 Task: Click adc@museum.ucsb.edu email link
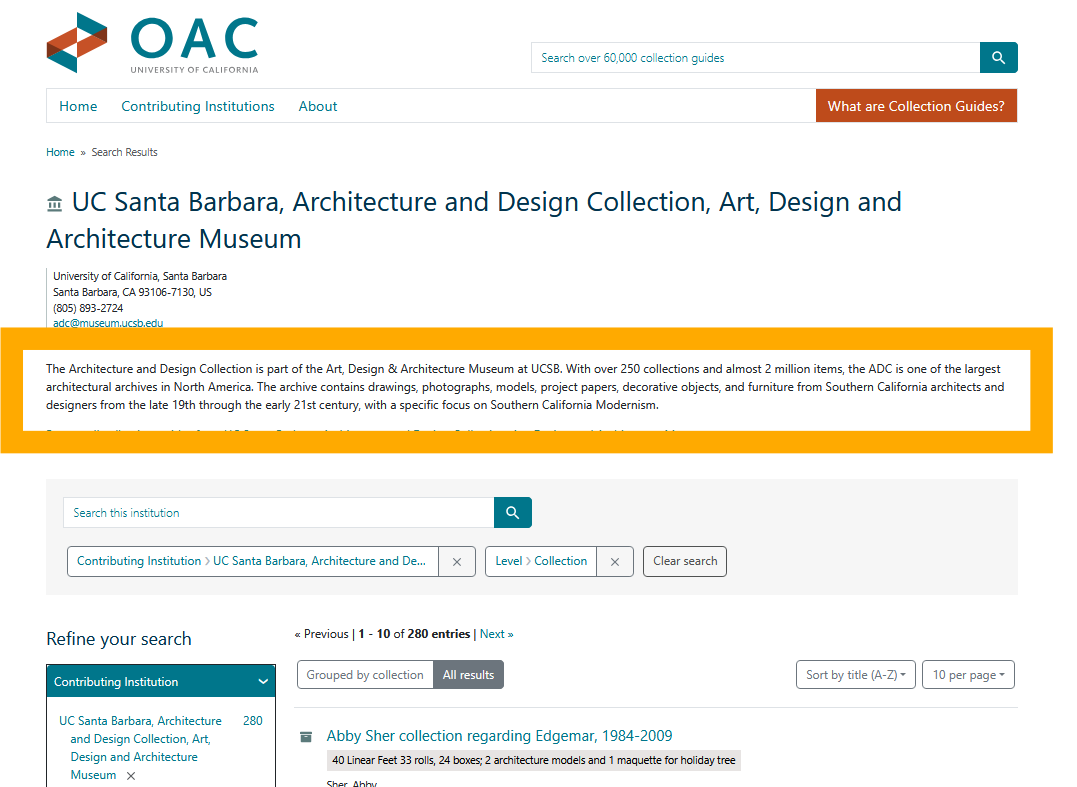[108, 323]
